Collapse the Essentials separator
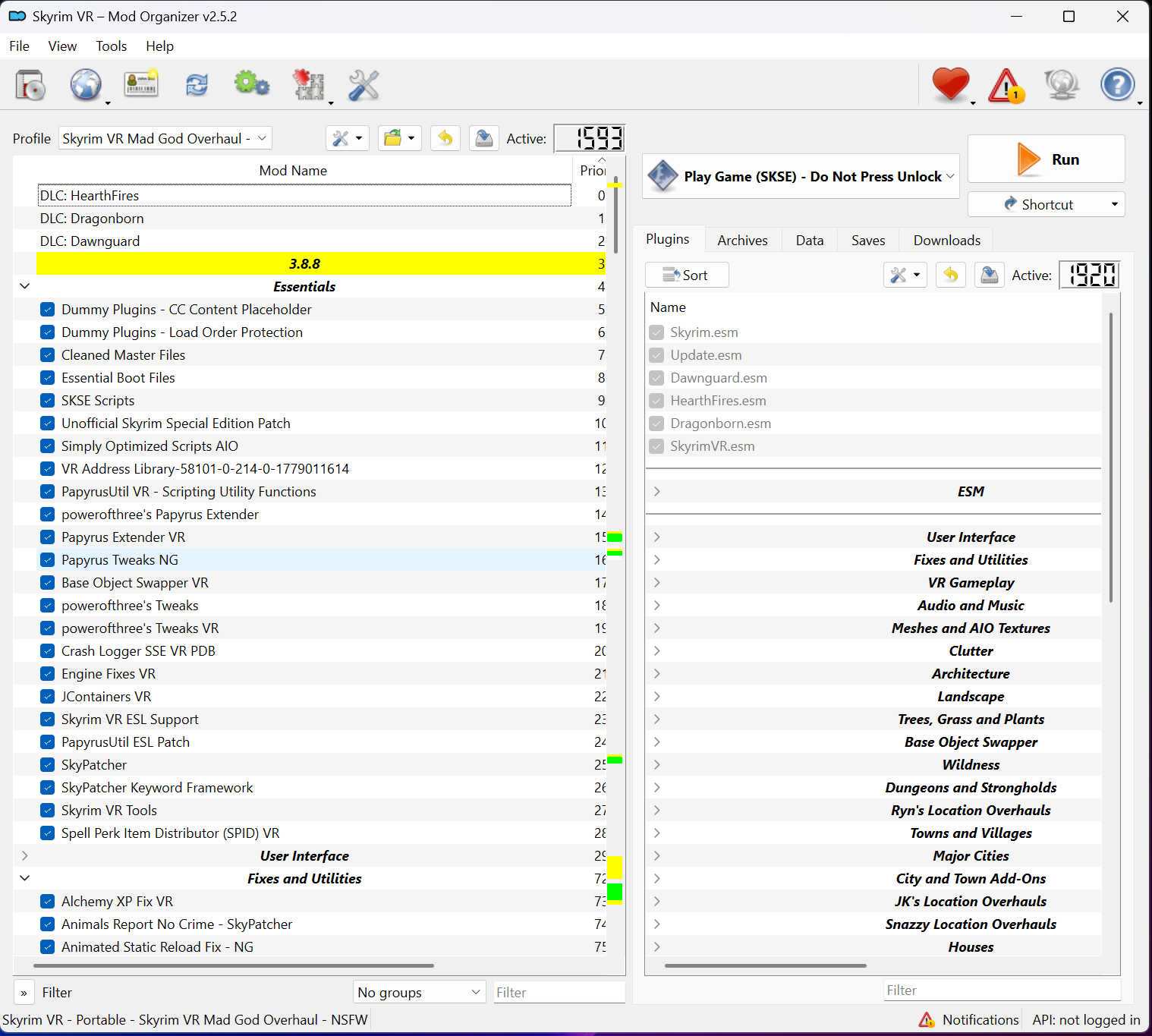Screen dimensions: 1152x1036 tap(24, 286)
